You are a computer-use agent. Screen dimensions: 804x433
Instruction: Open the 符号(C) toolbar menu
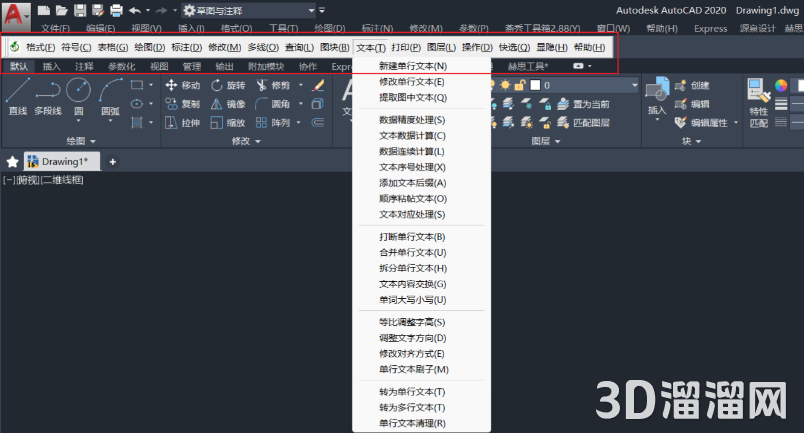[76, 48]
